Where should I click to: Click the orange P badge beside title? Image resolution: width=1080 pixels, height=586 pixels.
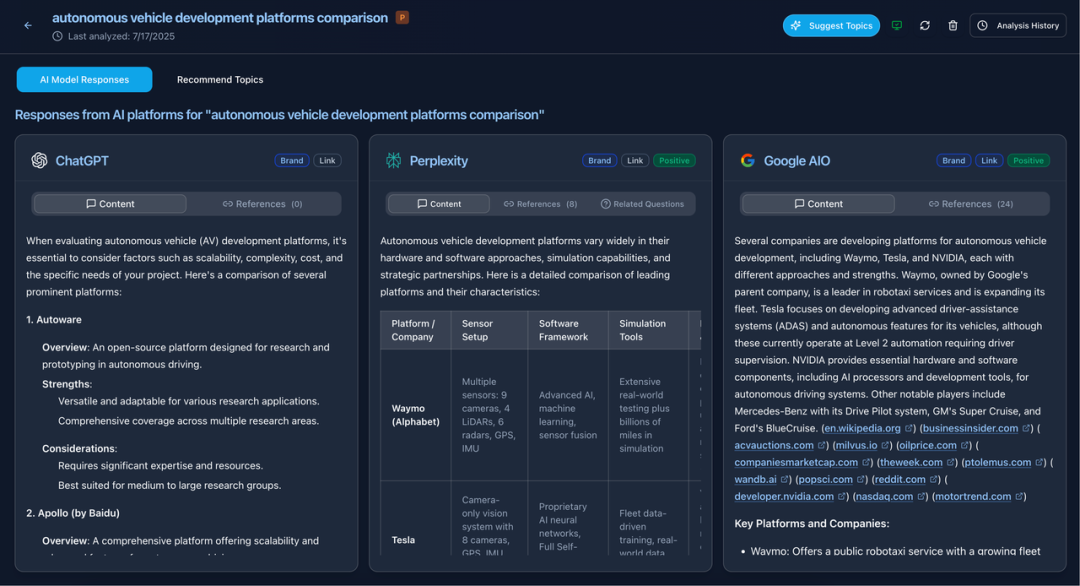(402, 18)
